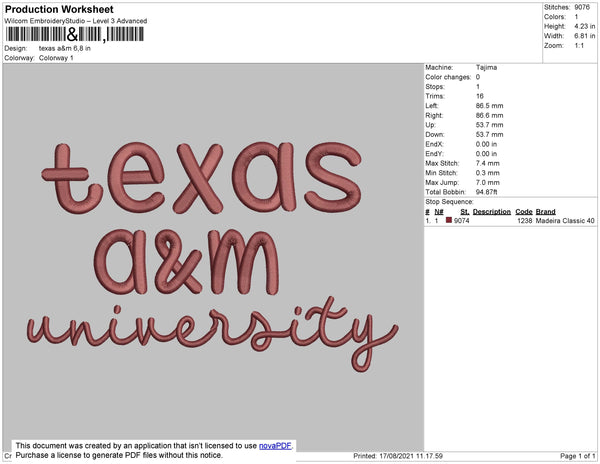
Task: Click the Brand column header
Action: pos(546,212)
